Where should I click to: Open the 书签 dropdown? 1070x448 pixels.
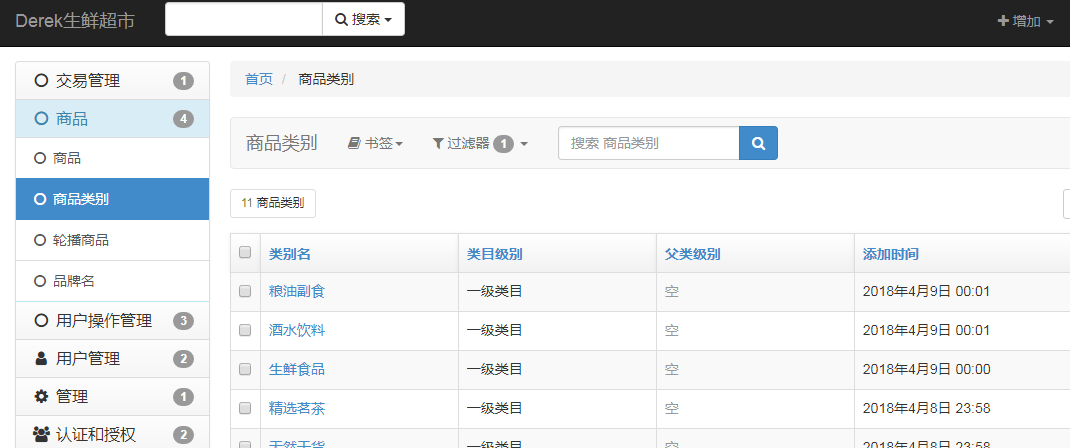click(375, 143)
